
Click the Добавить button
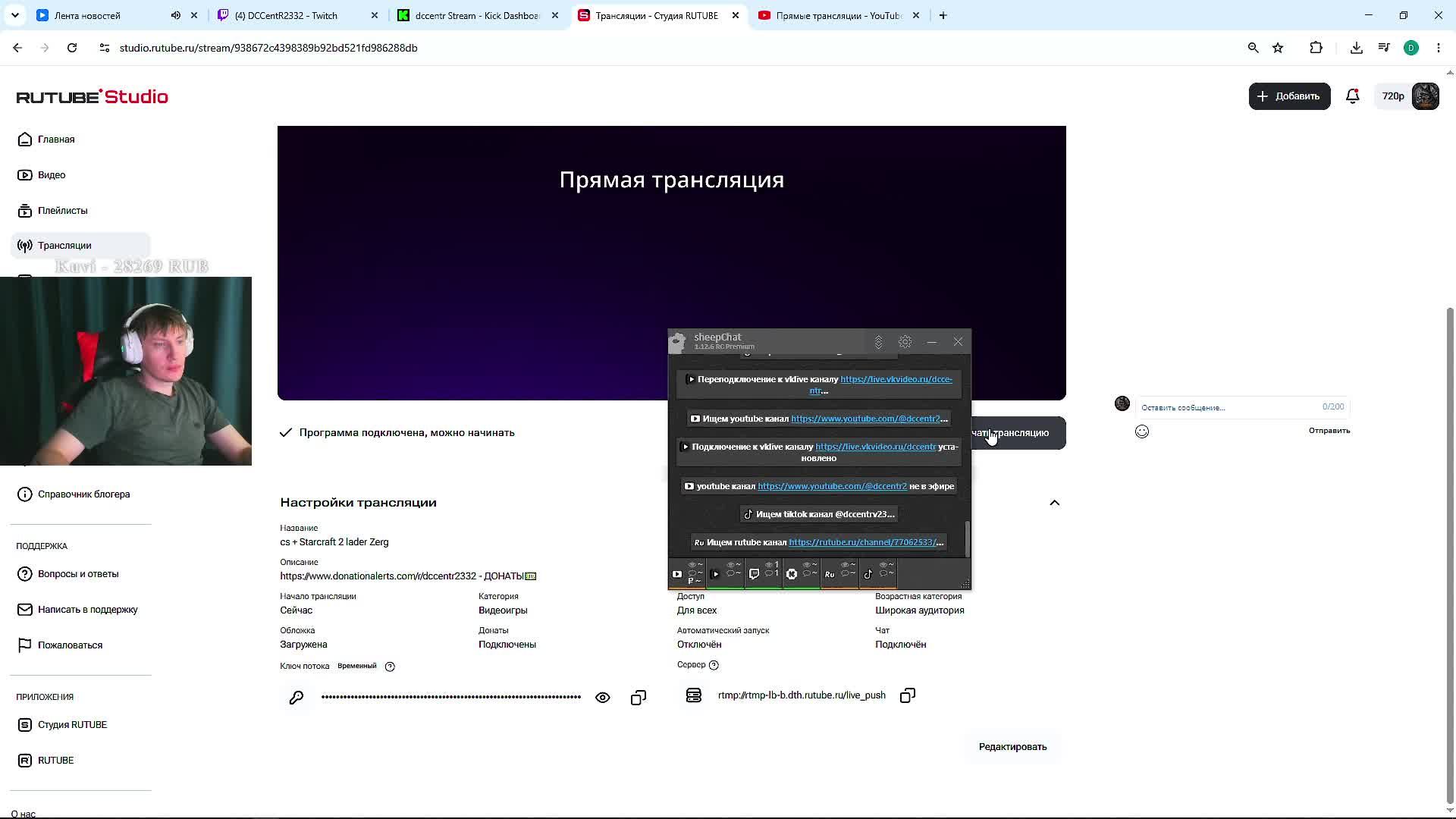coord(1289,96)
